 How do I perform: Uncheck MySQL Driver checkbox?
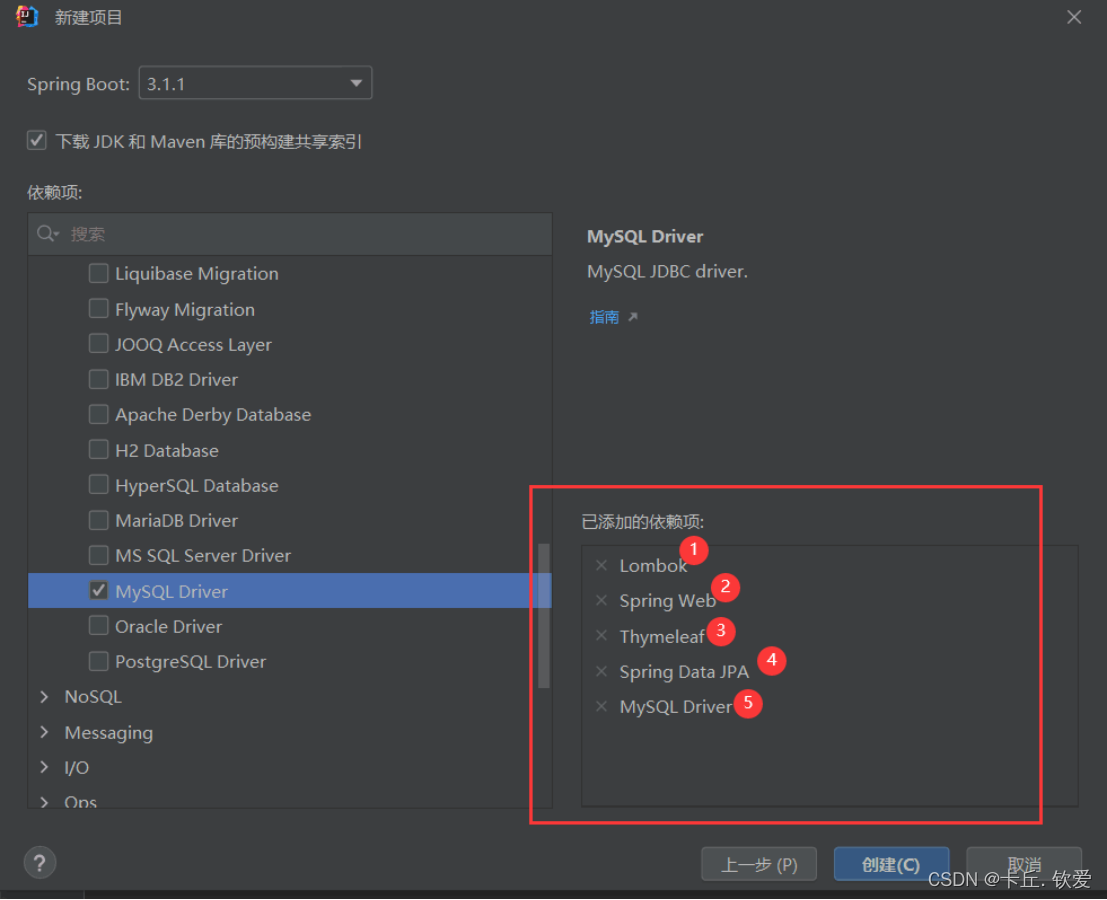click(98, 590)
